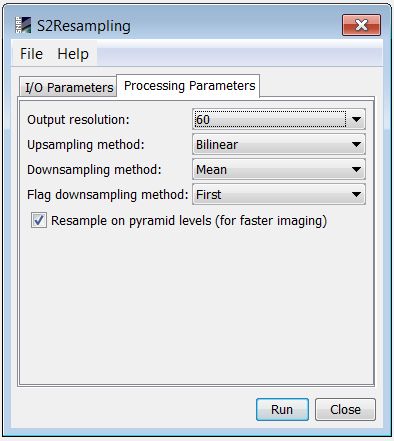Click the SNAP application icon in title bar
Viewport: 394px width, 441px height.
23,25
